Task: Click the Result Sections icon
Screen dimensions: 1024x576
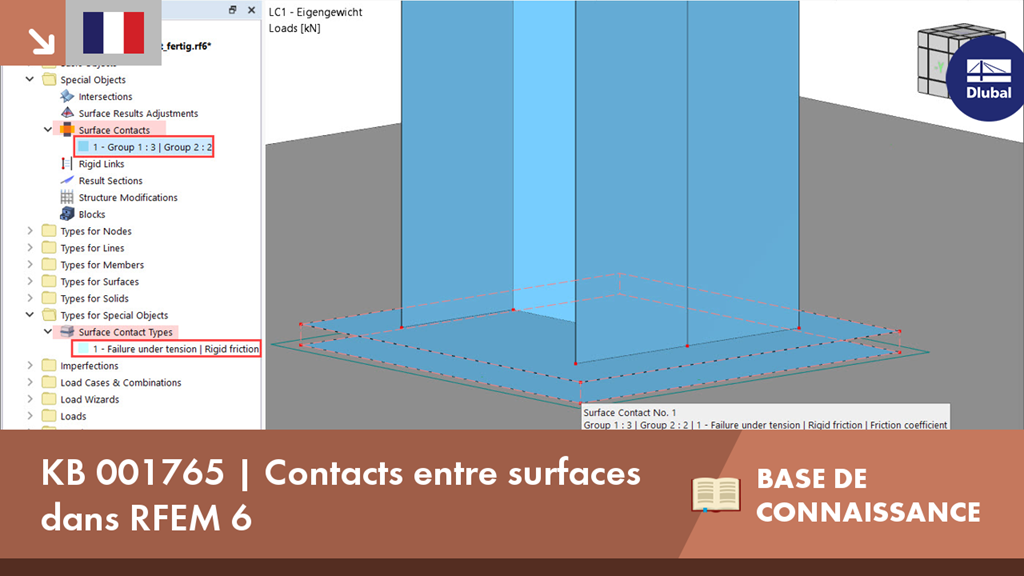Action: (x=67, y=180)
